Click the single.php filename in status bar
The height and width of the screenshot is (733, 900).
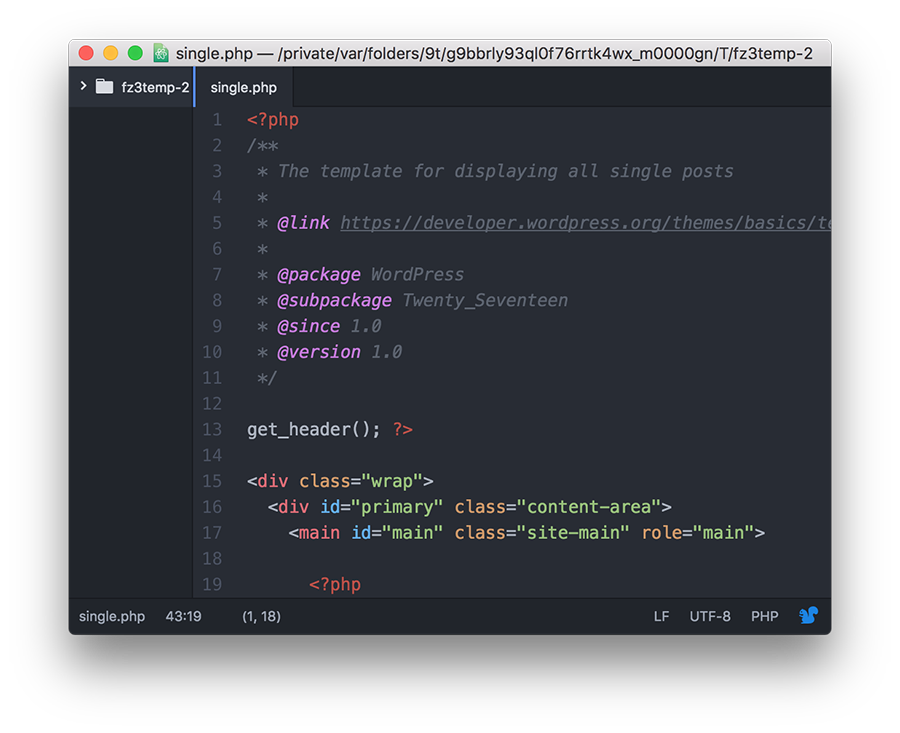(x=112, y=616)
